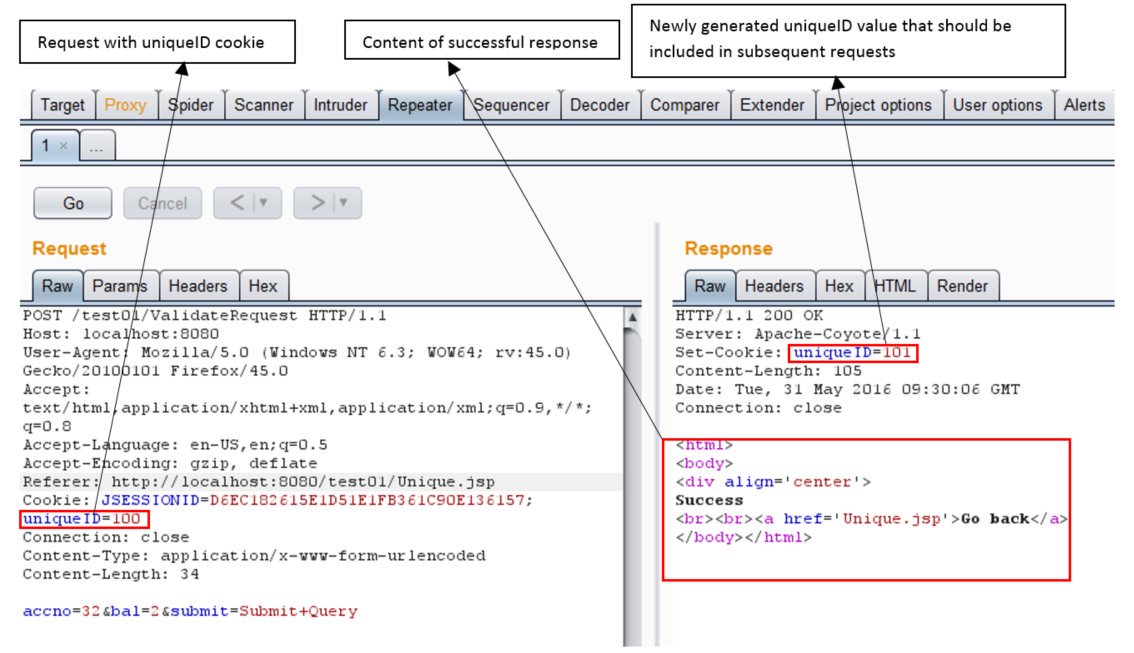Open back history dropdown arrow

264,203
